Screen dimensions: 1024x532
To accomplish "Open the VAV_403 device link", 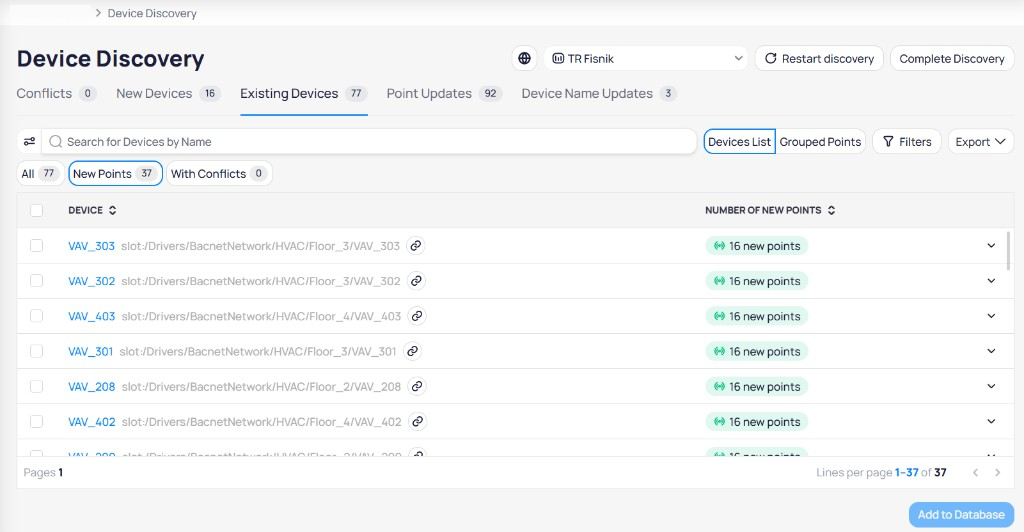I will coord(91,317).
